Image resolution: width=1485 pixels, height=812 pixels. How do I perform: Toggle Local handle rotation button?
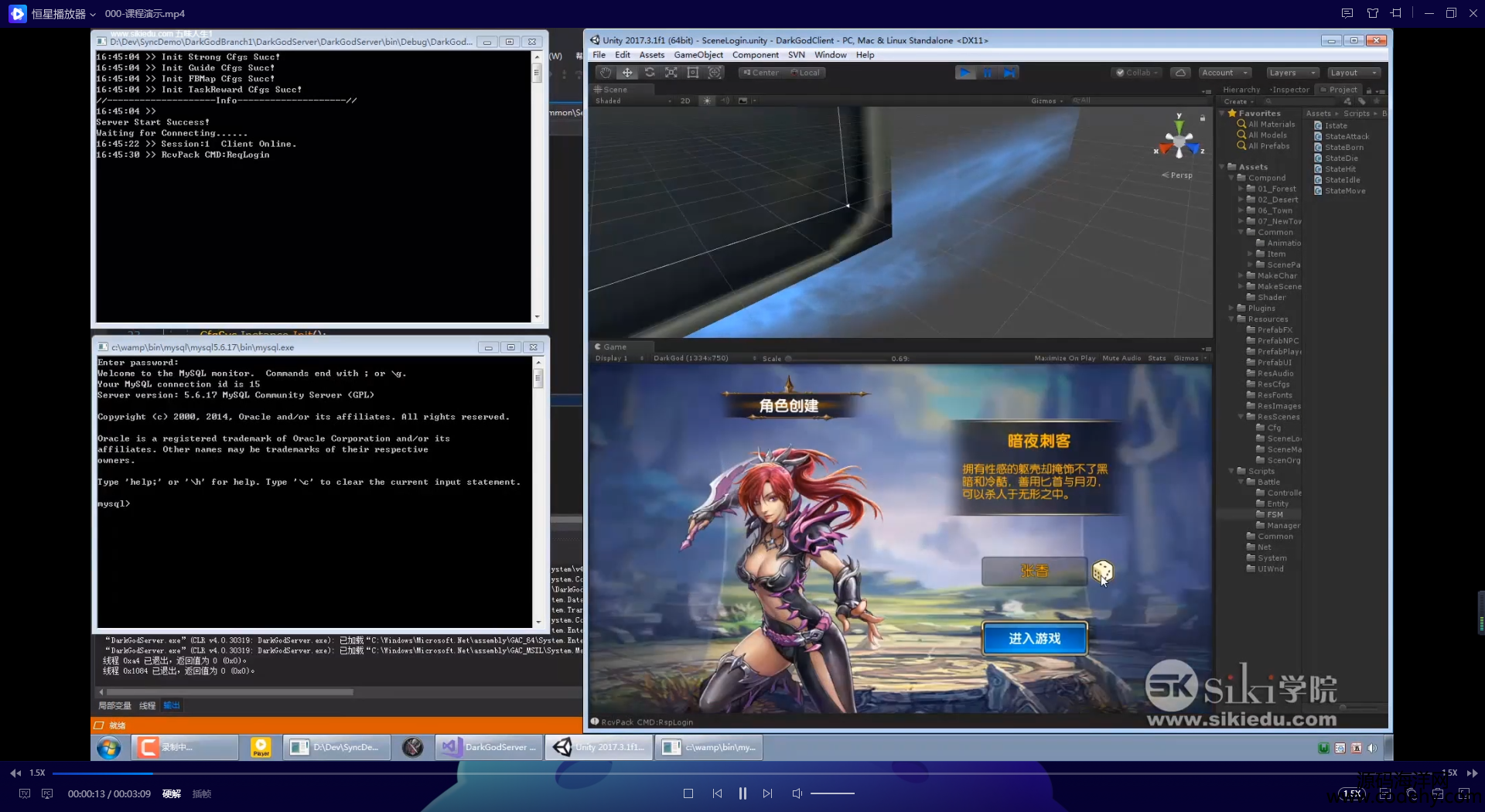point(805,73)
